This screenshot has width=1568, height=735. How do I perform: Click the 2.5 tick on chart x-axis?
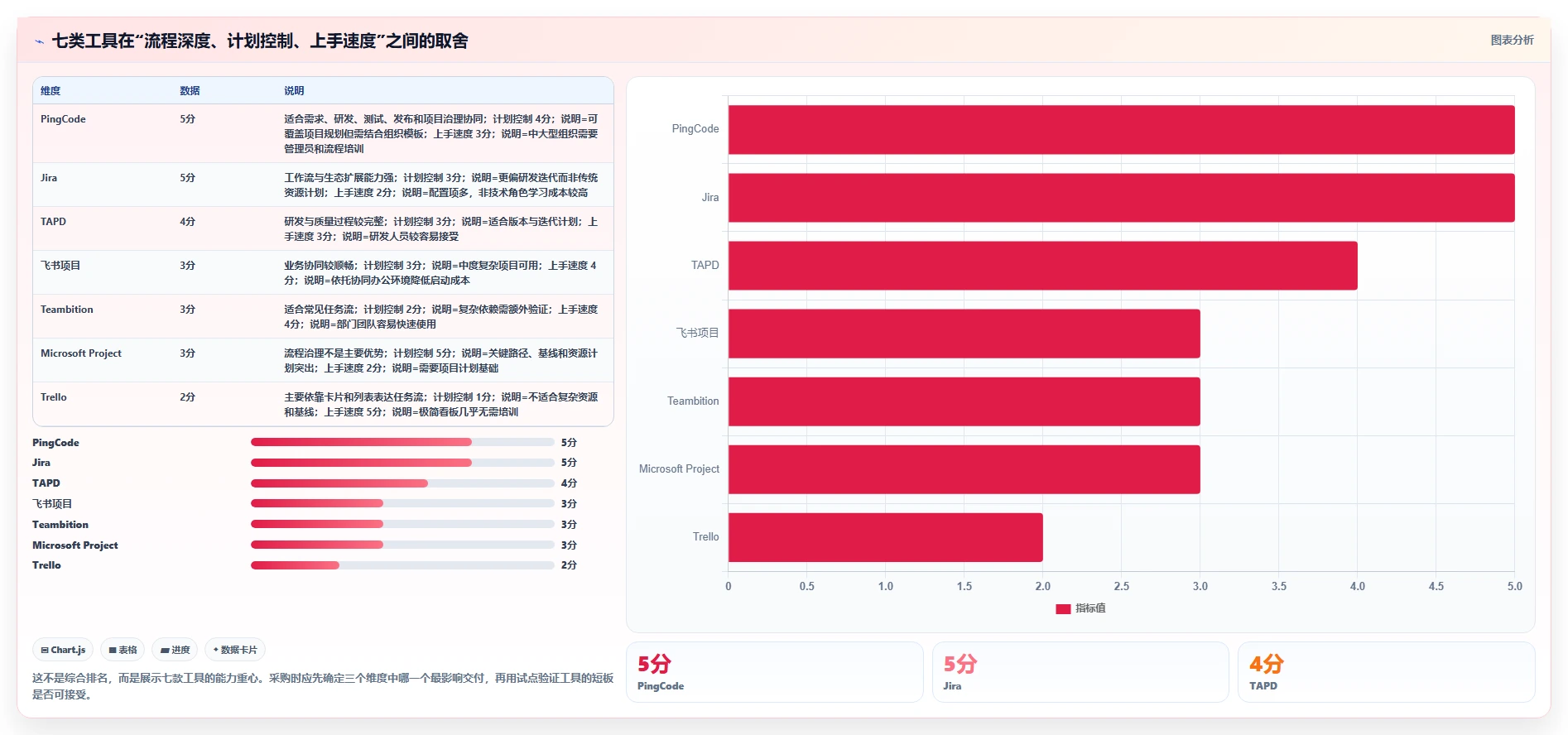[1121, 586]
